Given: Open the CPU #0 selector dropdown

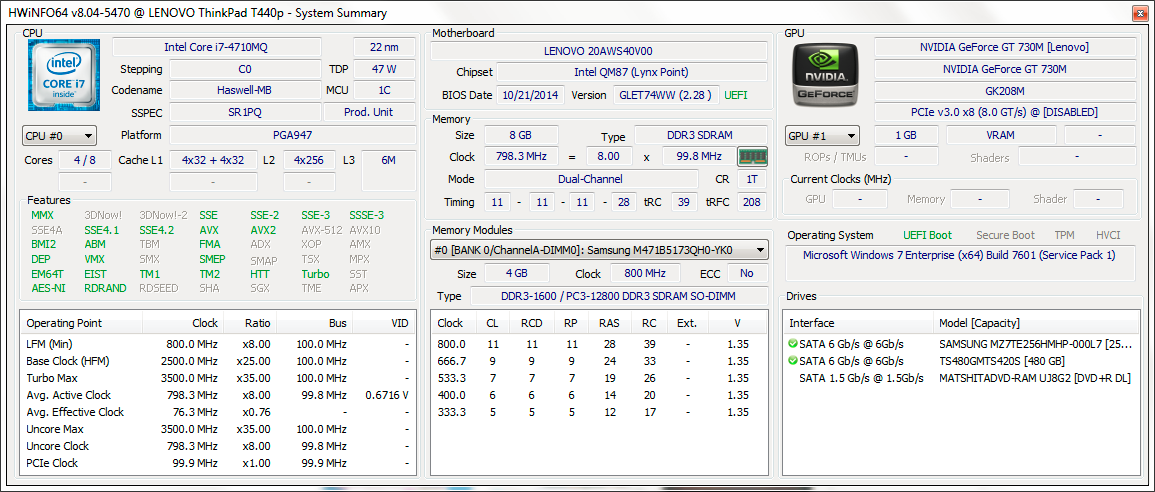Looking at the screenshot, I should click(x=59, y=136).
